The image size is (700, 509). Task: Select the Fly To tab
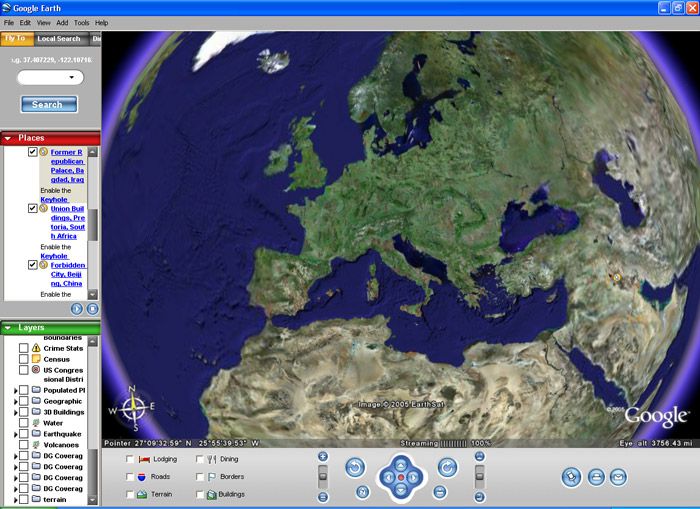tap(17, 38)
